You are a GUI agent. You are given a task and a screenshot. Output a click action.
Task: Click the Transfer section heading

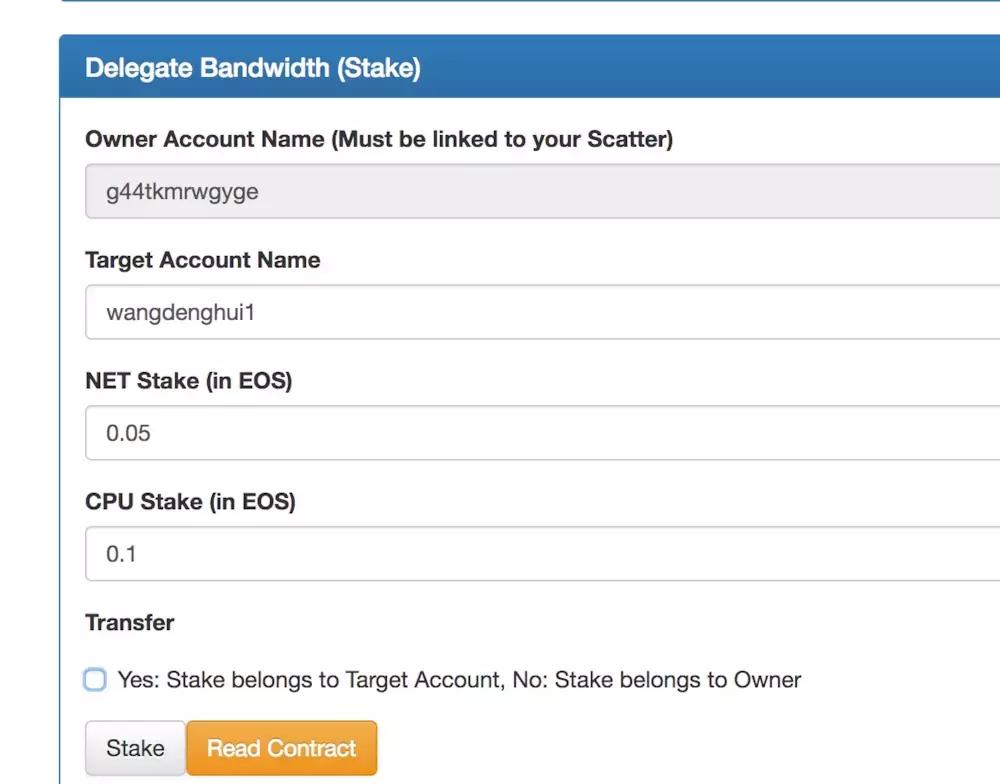[130, 623]
